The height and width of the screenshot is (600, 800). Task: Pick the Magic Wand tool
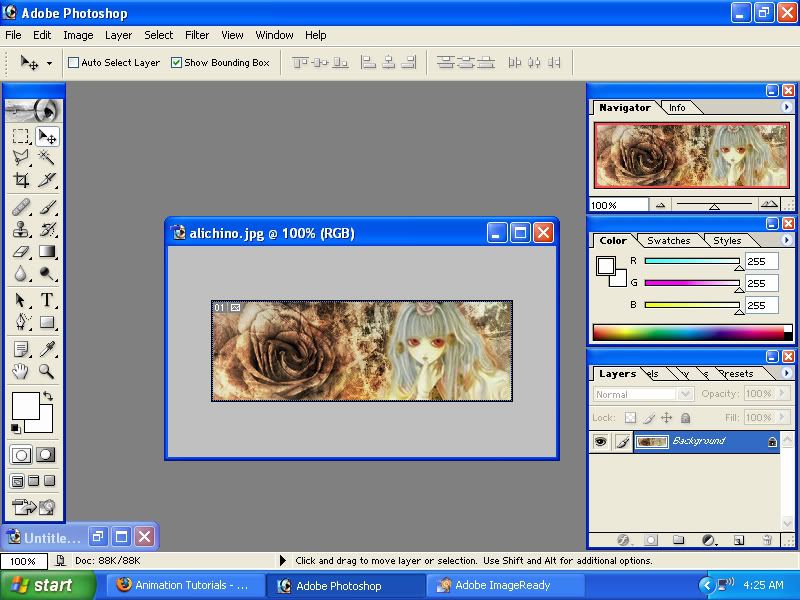[47, 158]
